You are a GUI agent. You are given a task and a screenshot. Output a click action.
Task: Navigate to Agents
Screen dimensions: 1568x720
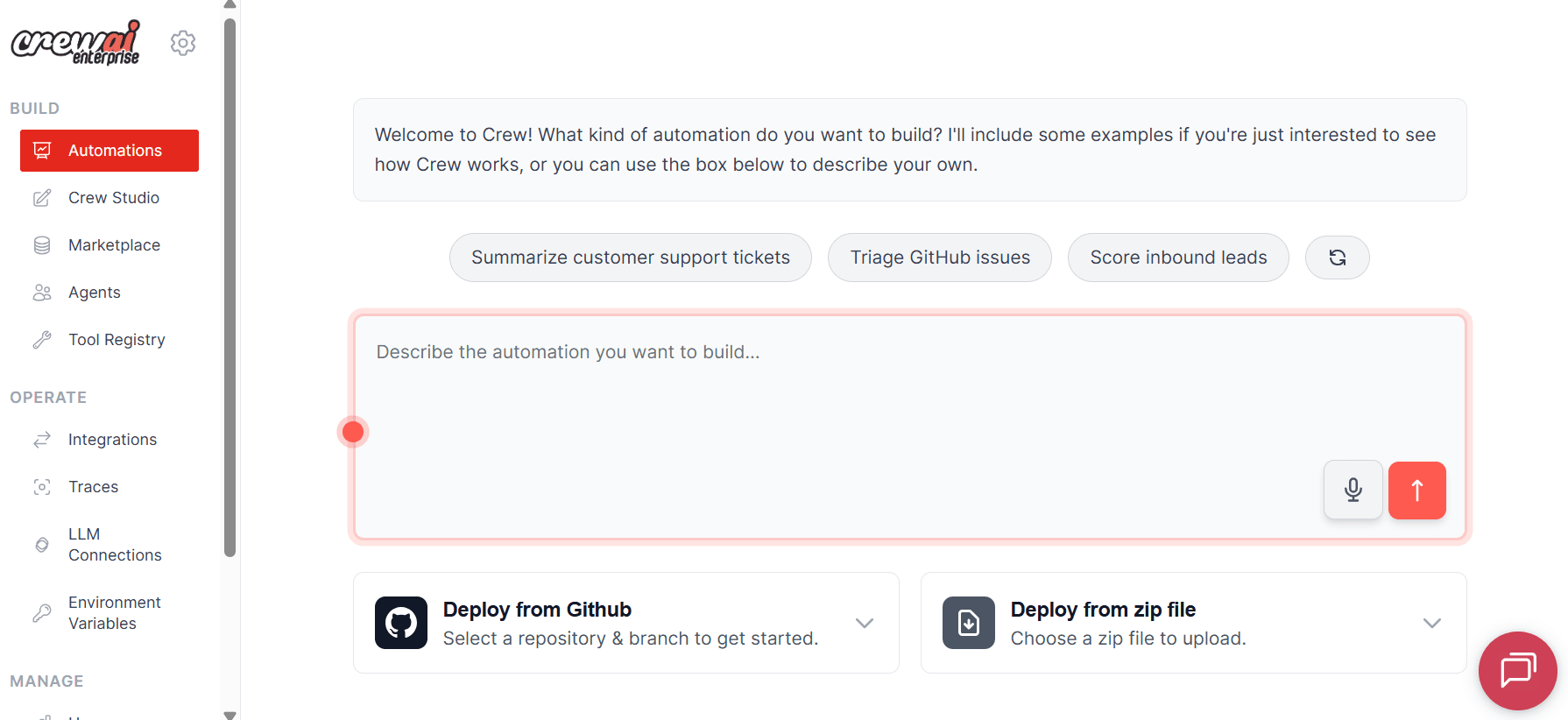[x=109, y=293]
